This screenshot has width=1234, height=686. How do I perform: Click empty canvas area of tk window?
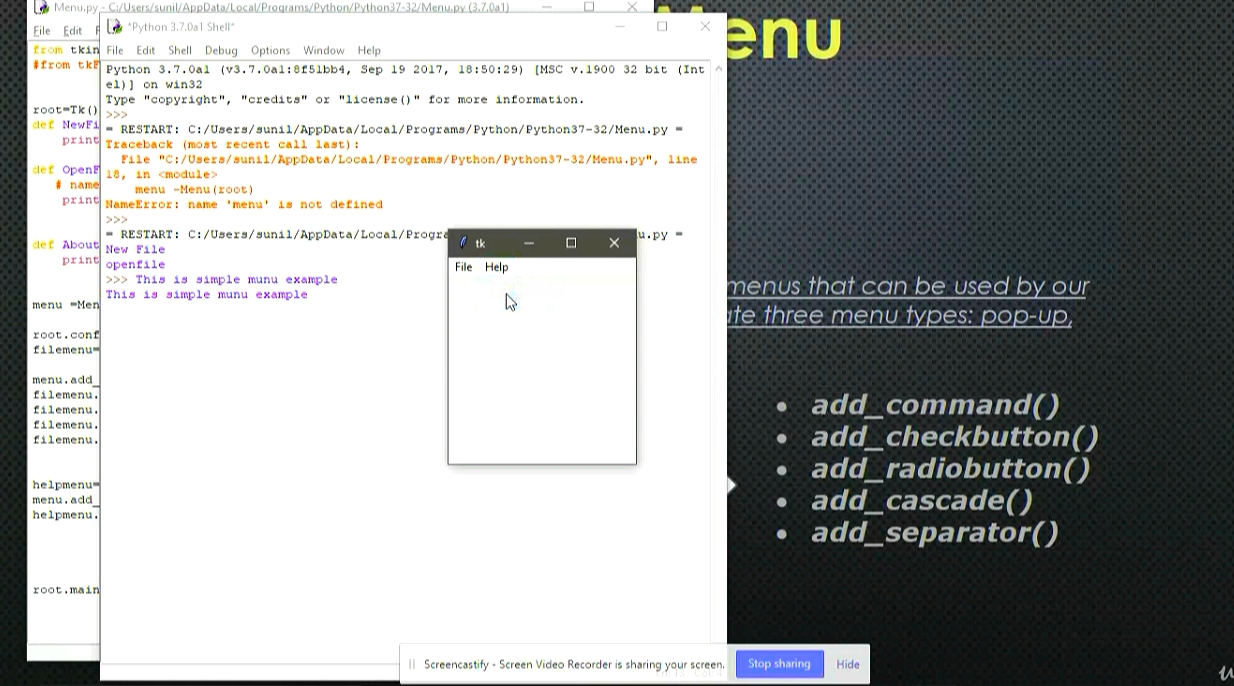(542, 370)
